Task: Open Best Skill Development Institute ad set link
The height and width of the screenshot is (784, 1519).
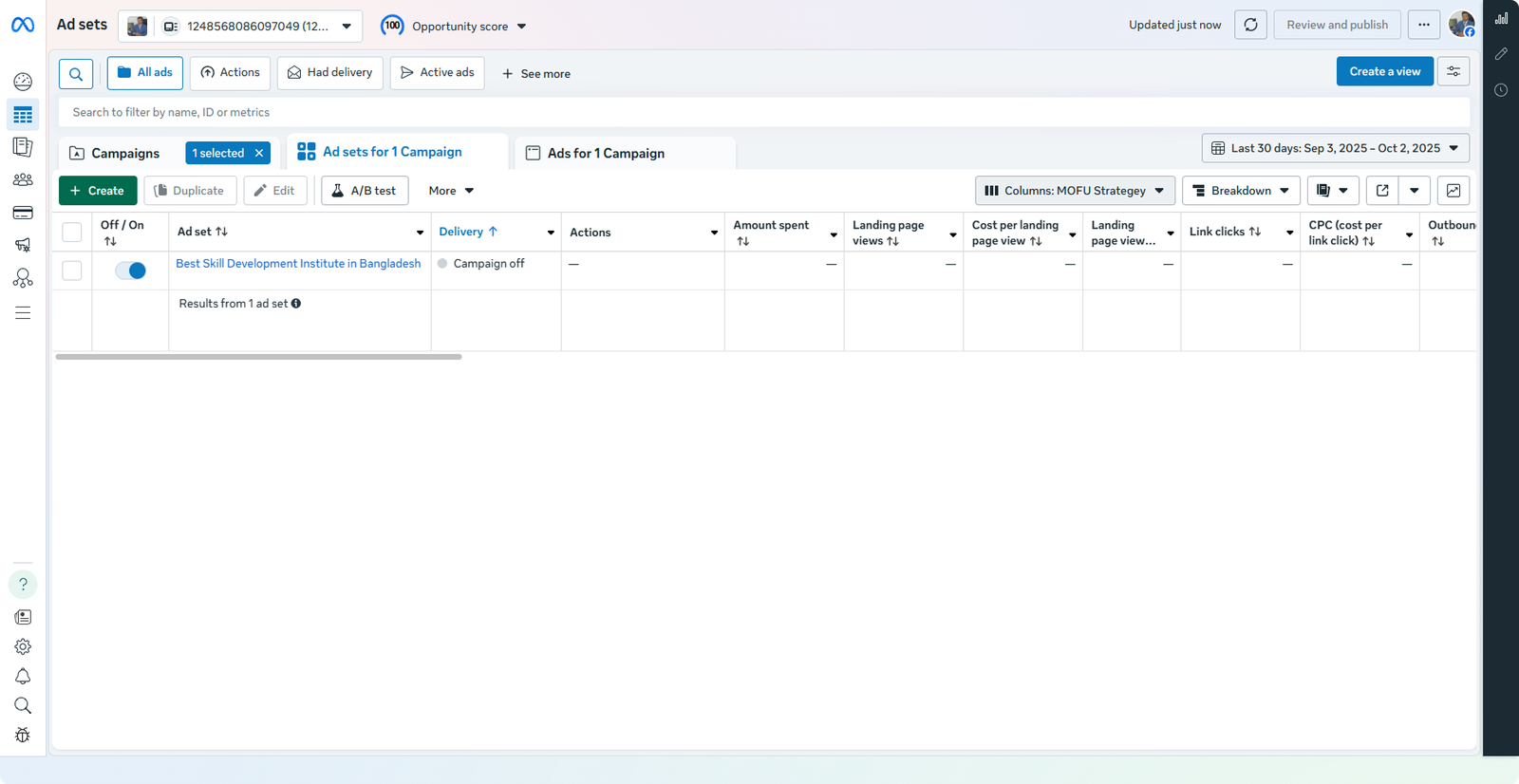Action: click(x=298, y=264)
